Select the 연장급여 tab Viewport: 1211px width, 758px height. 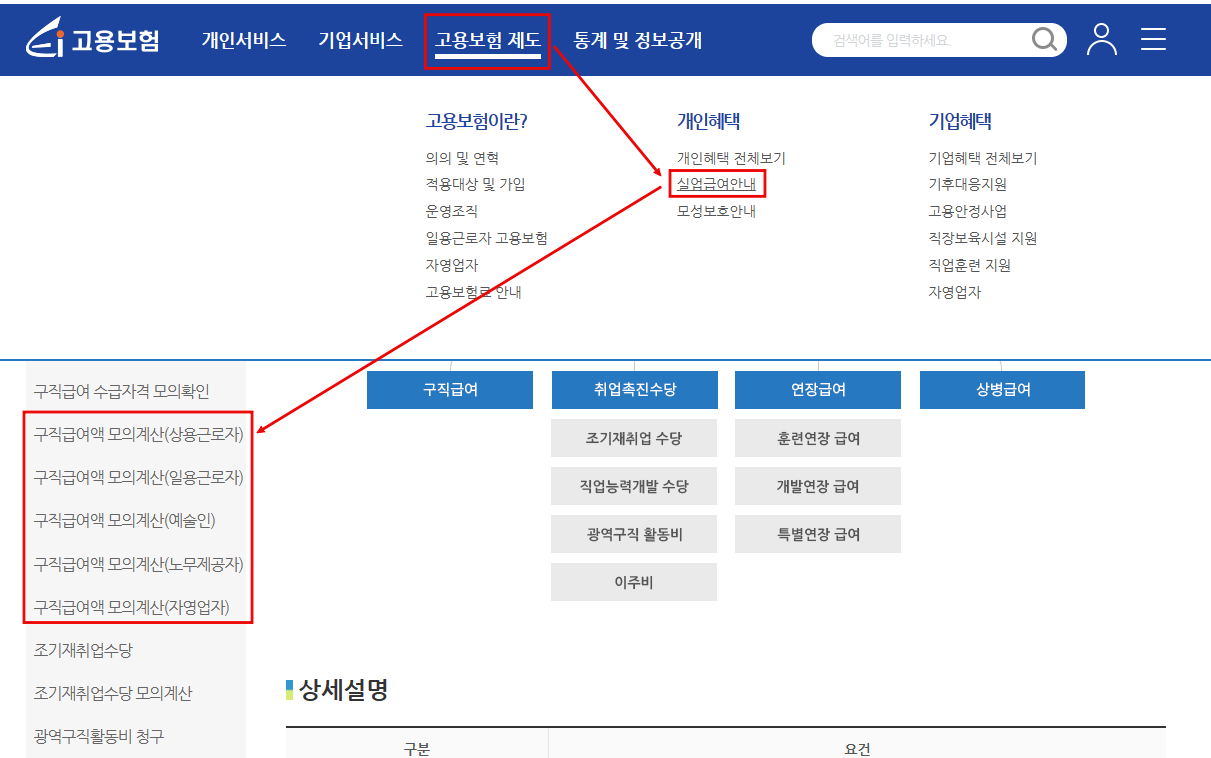point(817,389)
